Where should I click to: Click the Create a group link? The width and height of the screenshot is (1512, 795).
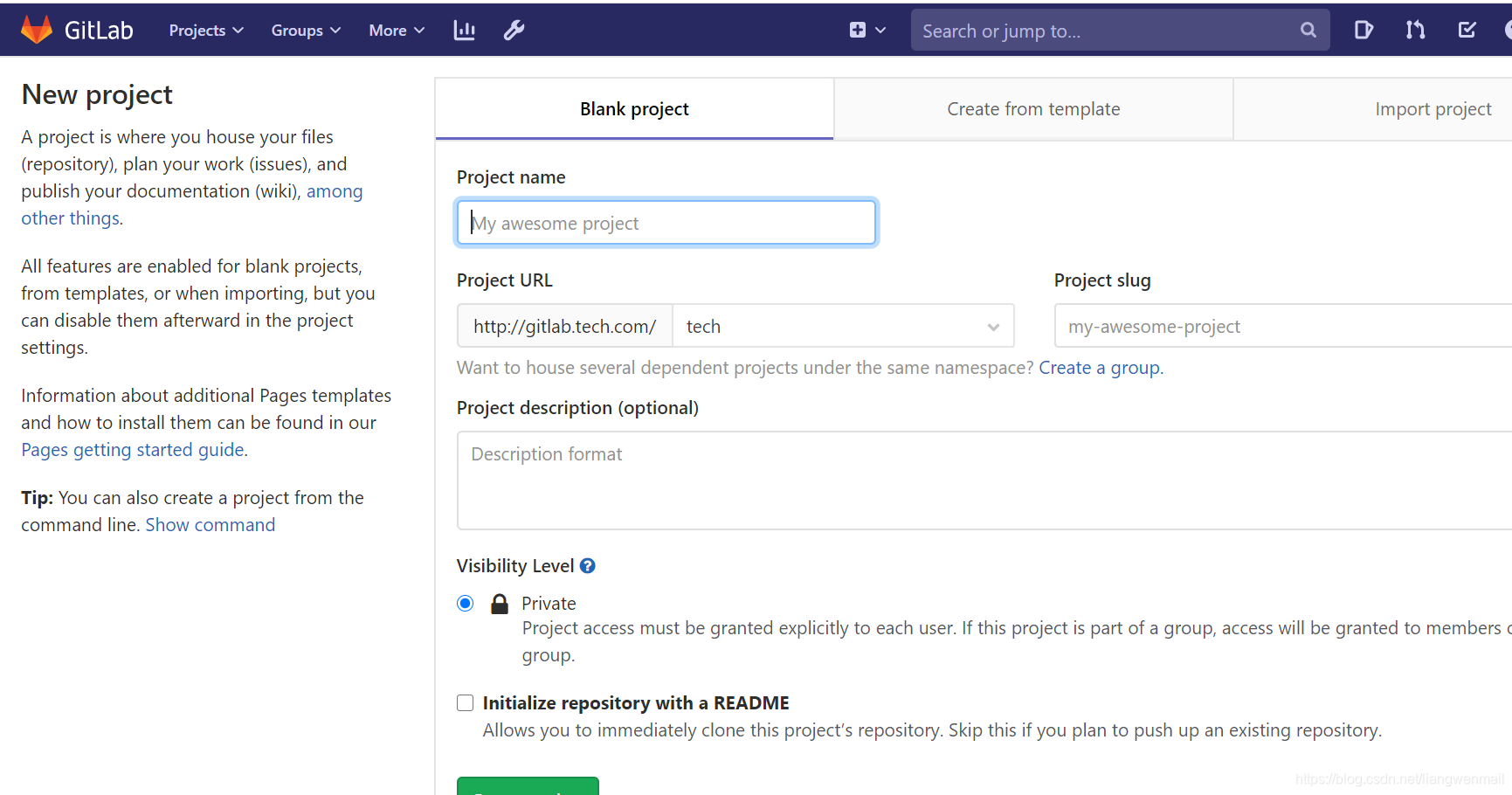[1099, 367]
